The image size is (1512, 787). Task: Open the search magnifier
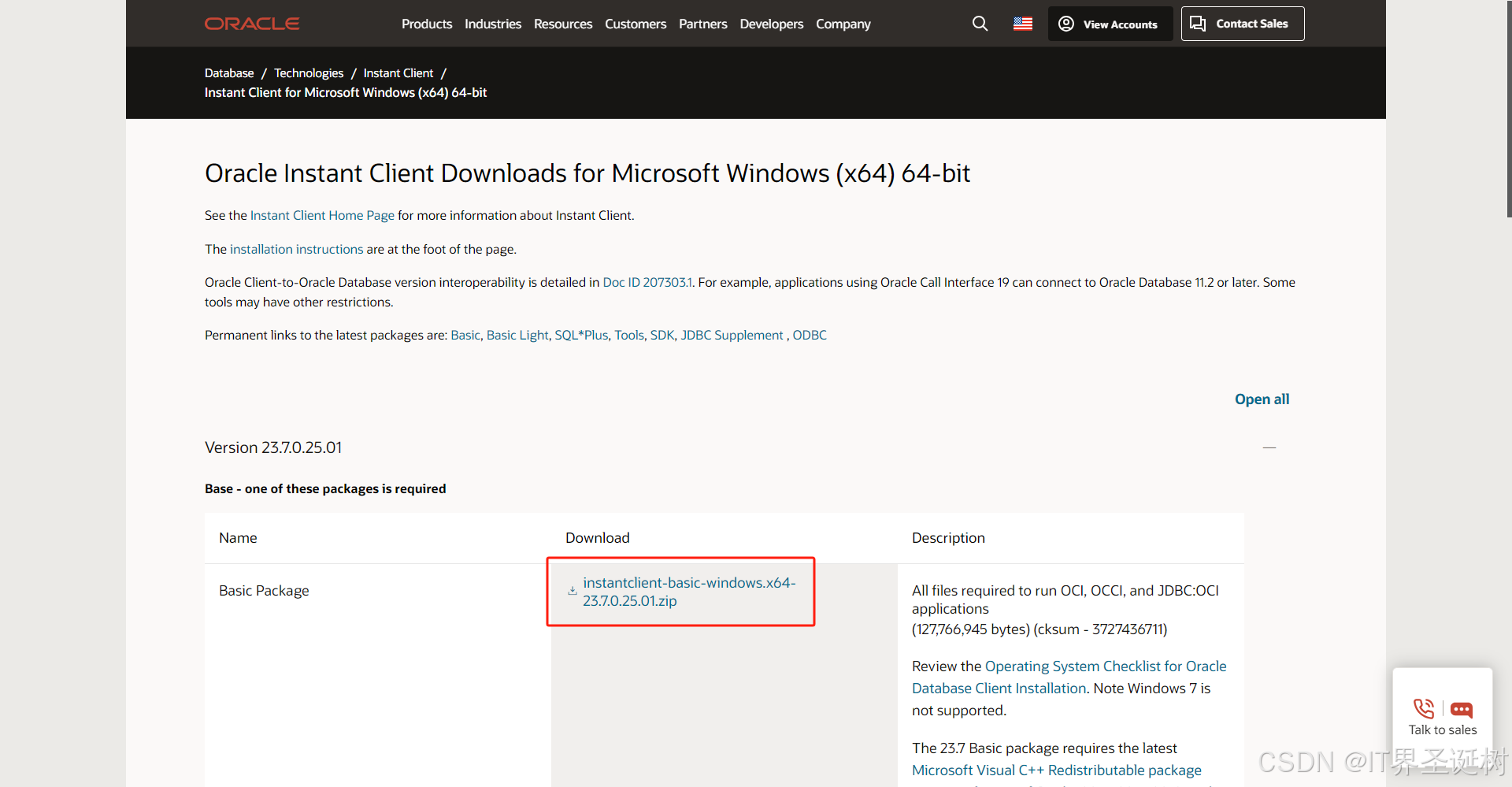[980, 24]
